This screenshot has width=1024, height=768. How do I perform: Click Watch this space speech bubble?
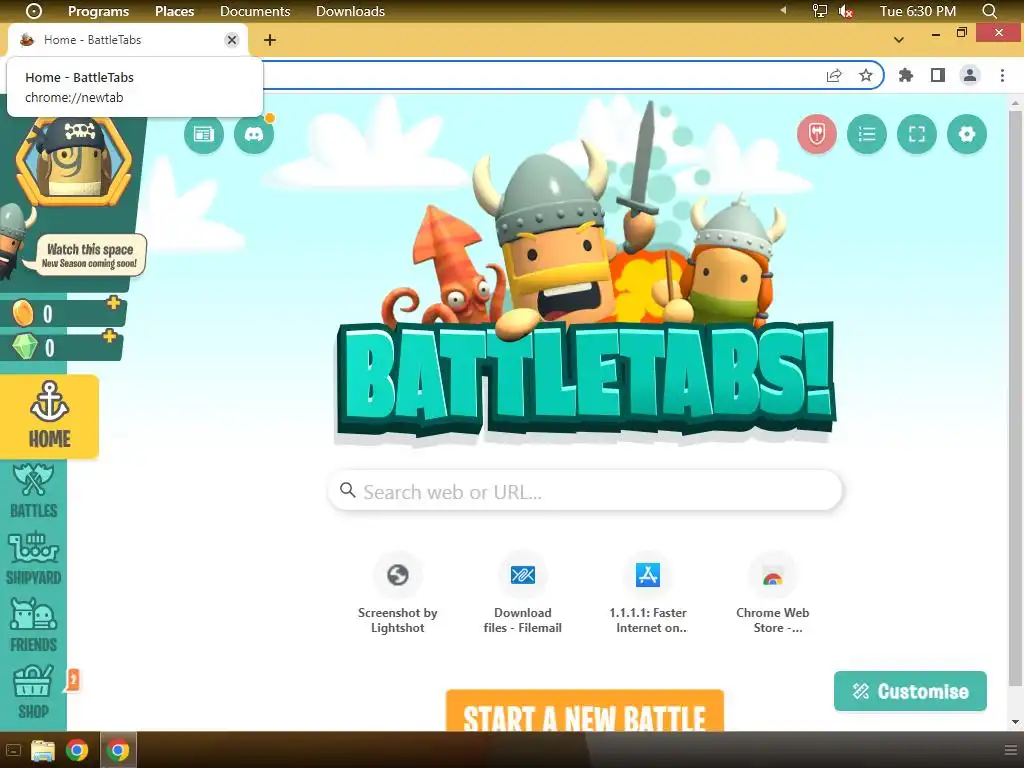[90, 255]
